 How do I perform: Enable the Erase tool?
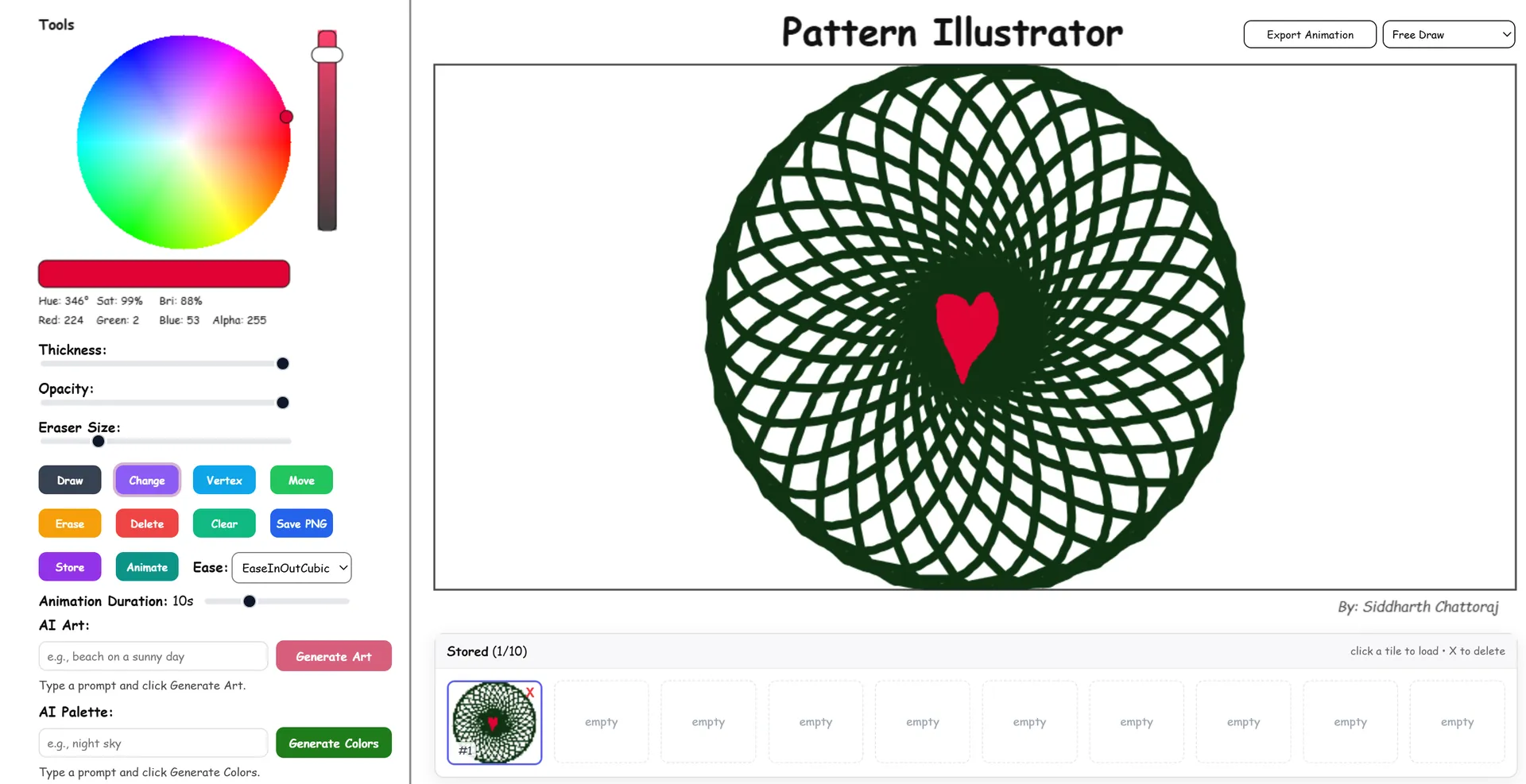pyautogui.click(x=70, y=524)
